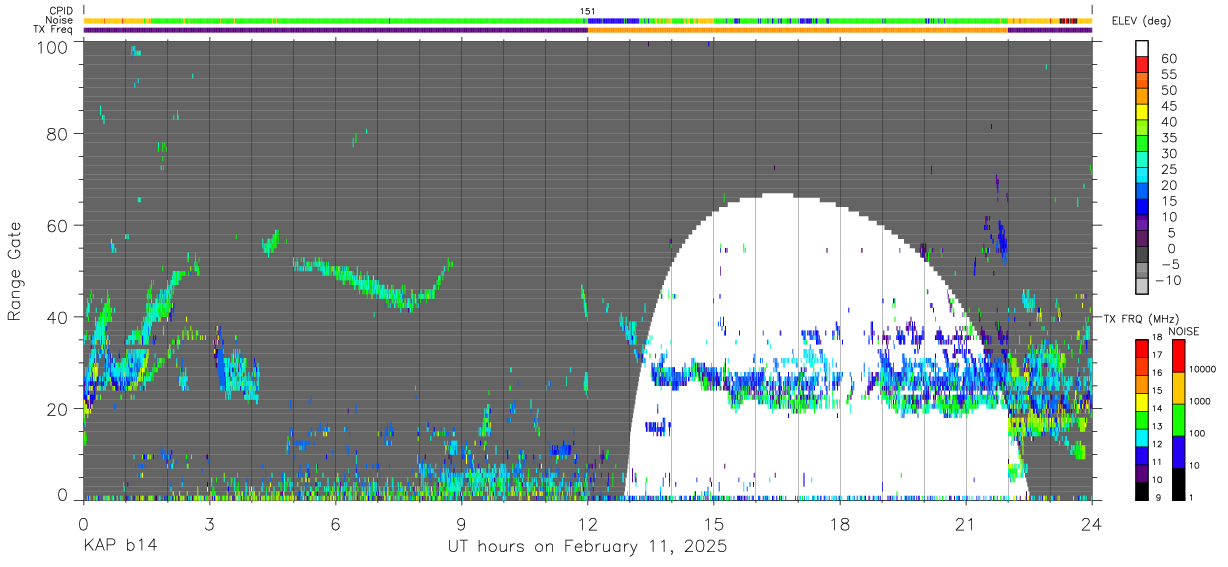The width and height of the screenshot is (1228, 567).
Task: Select the 60 tick on the Range Gate axis
Action: (x=58, y=226)
